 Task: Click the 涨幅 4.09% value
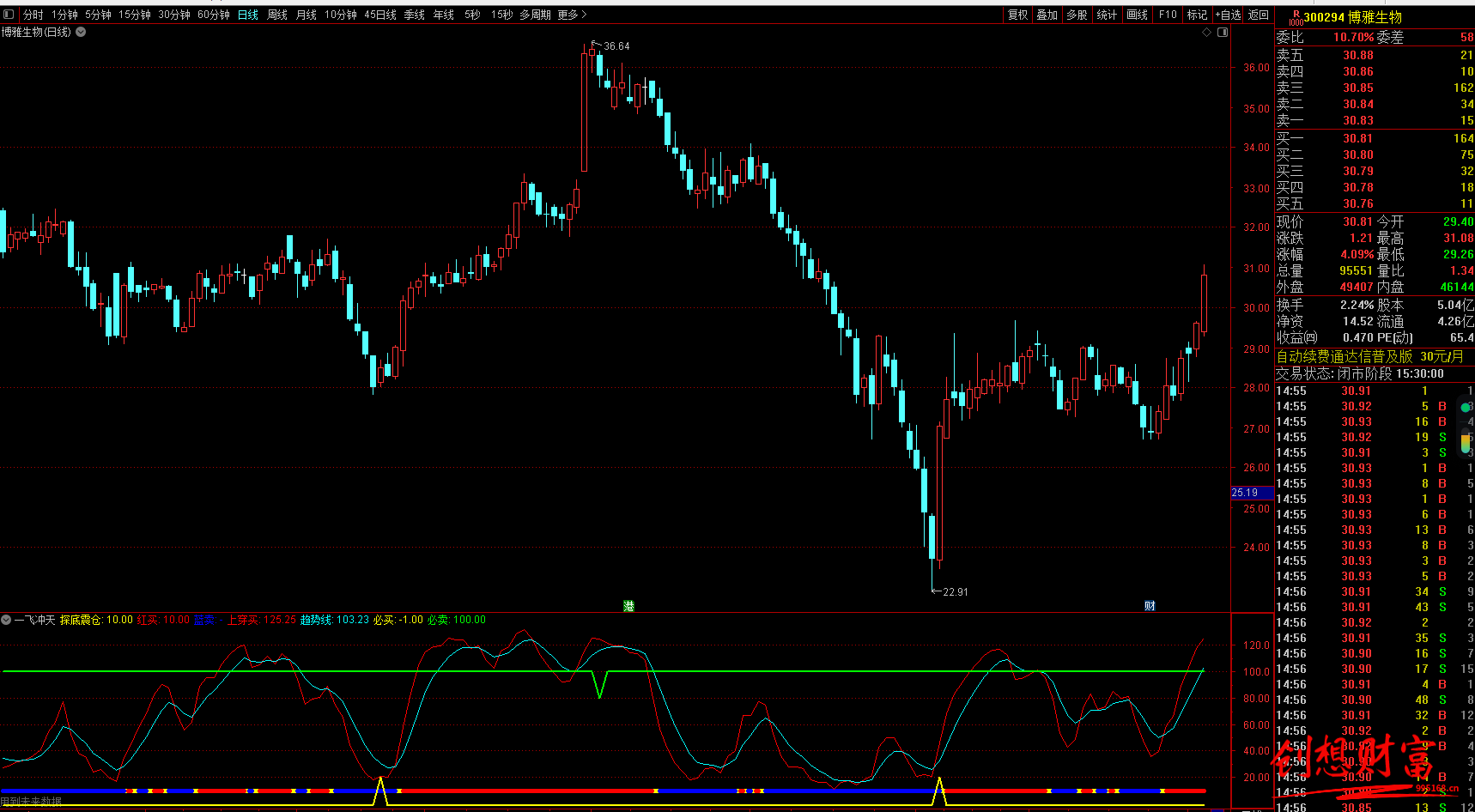1357,254
